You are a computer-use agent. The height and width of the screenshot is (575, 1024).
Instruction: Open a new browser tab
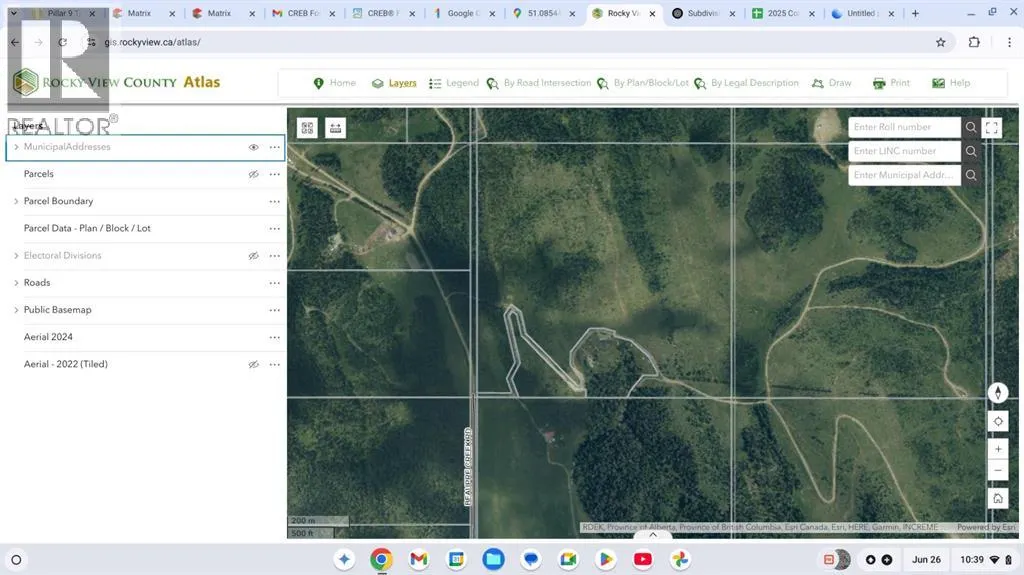(x=915, y=13)
